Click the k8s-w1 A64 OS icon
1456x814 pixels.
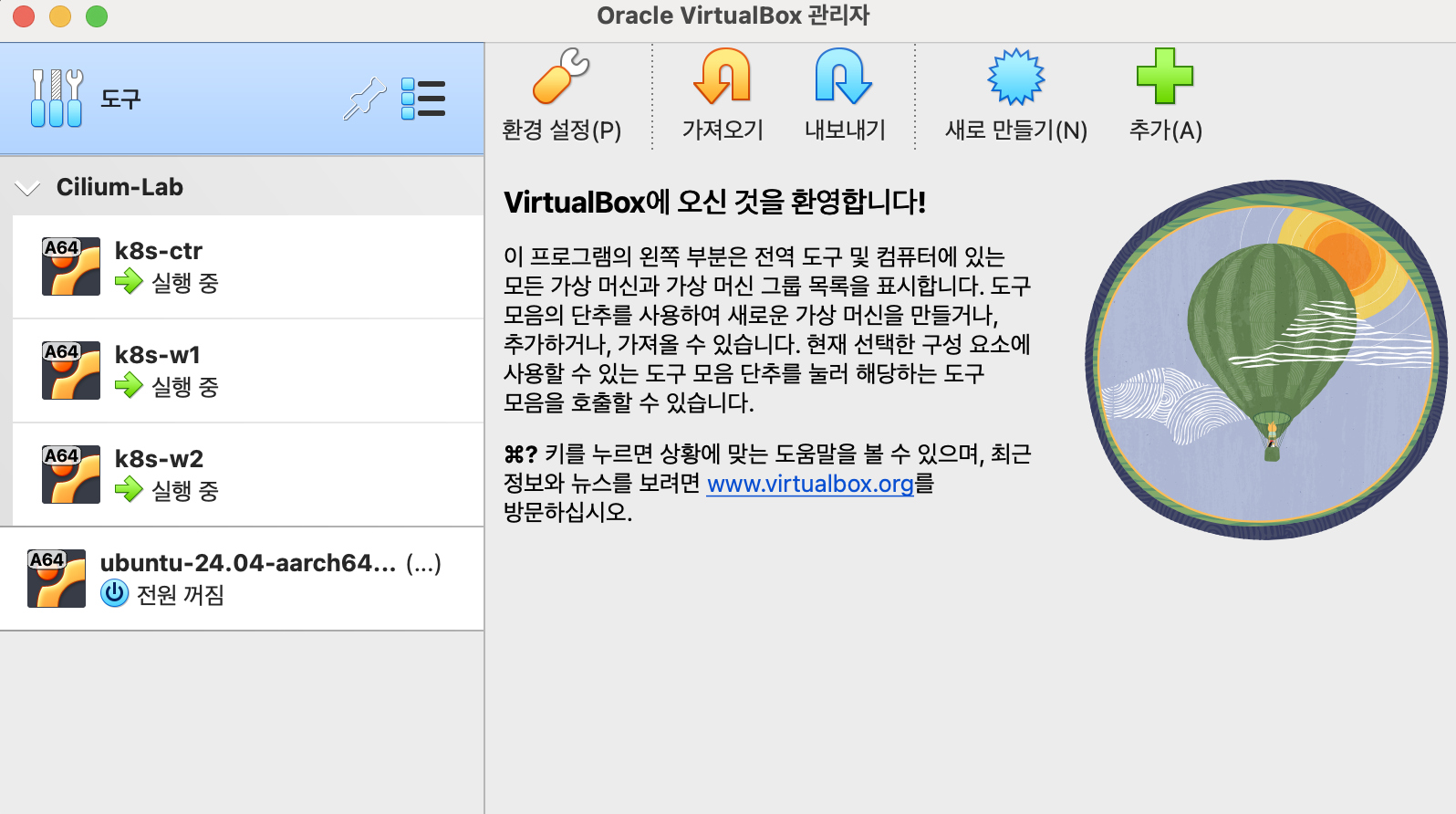coord(71,370)
